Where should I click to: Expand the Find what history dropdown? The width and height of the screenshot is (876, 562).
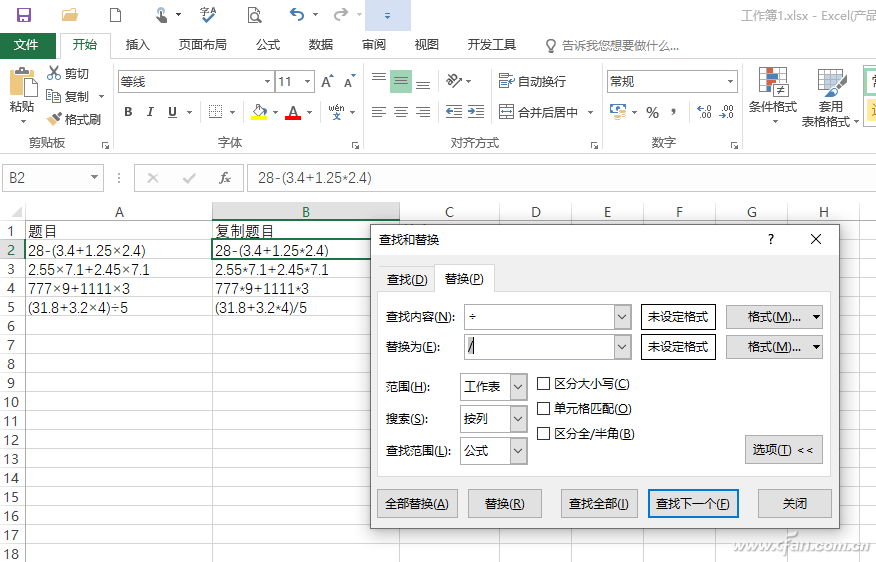622,317
